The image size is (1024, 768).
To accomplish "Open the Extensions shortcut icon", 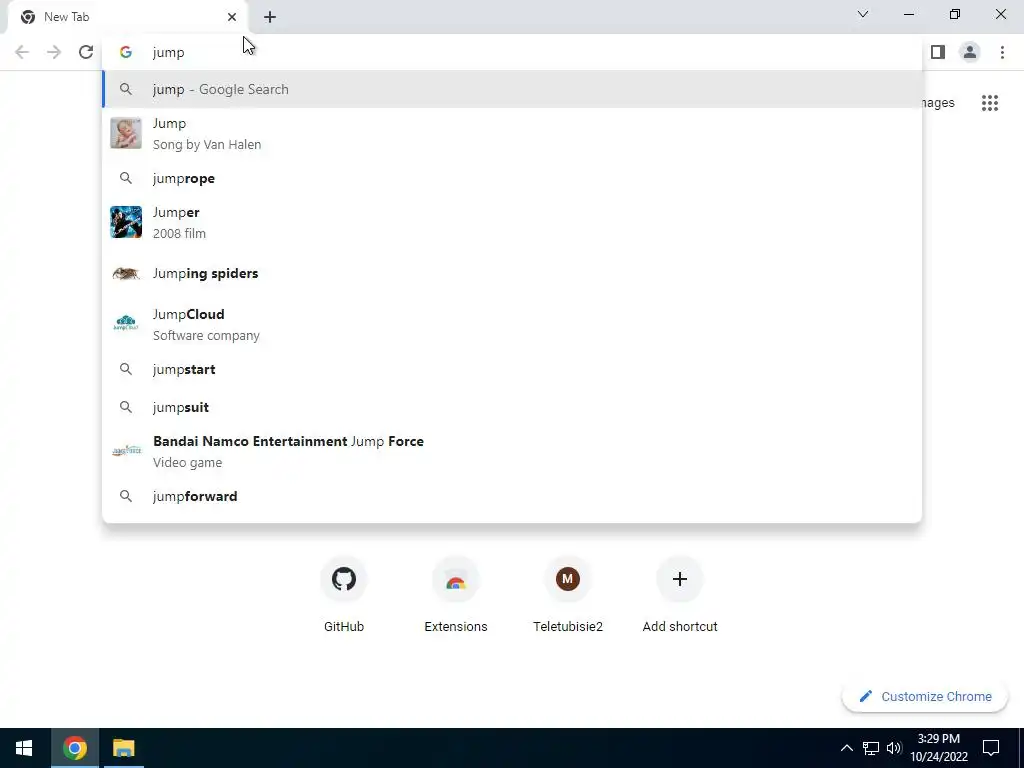I will coord(456,579).
